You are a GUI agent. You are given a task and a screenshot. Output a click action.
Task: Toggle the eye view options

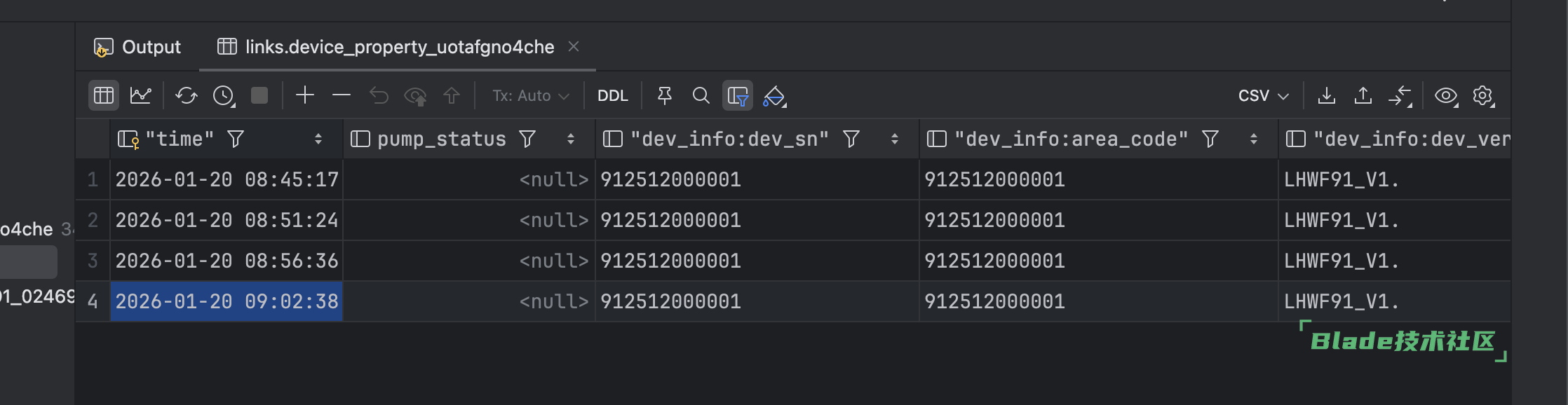[1445, 95]
